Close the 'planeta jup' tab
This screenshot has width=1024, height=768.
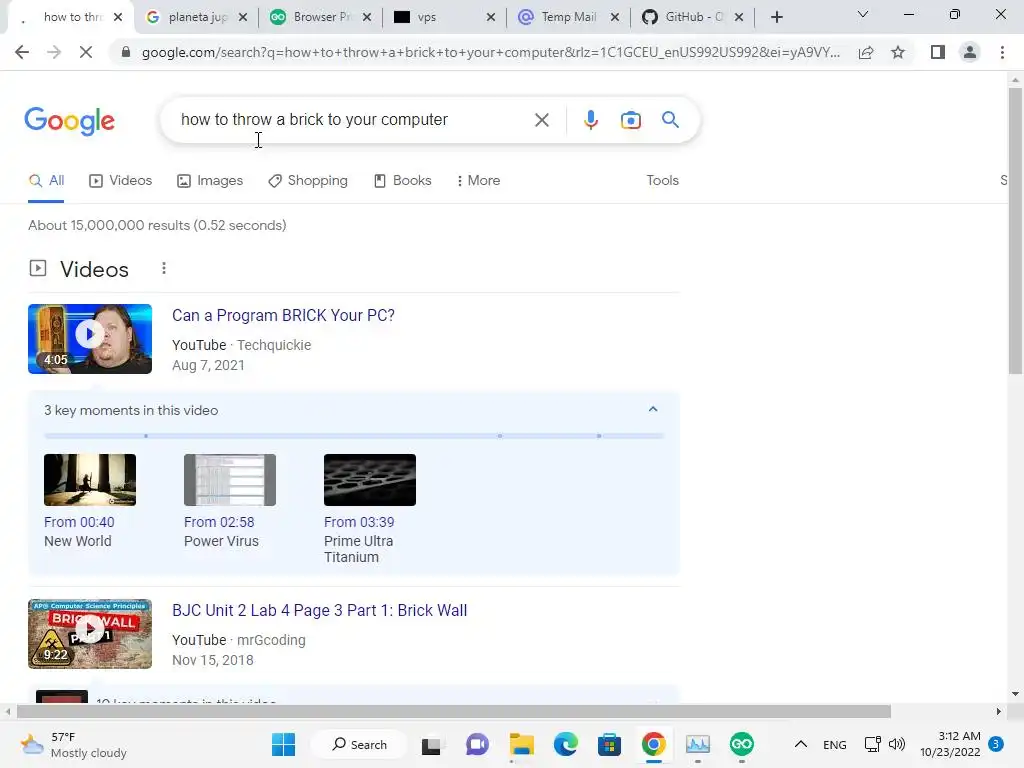[x=243, y=17]
